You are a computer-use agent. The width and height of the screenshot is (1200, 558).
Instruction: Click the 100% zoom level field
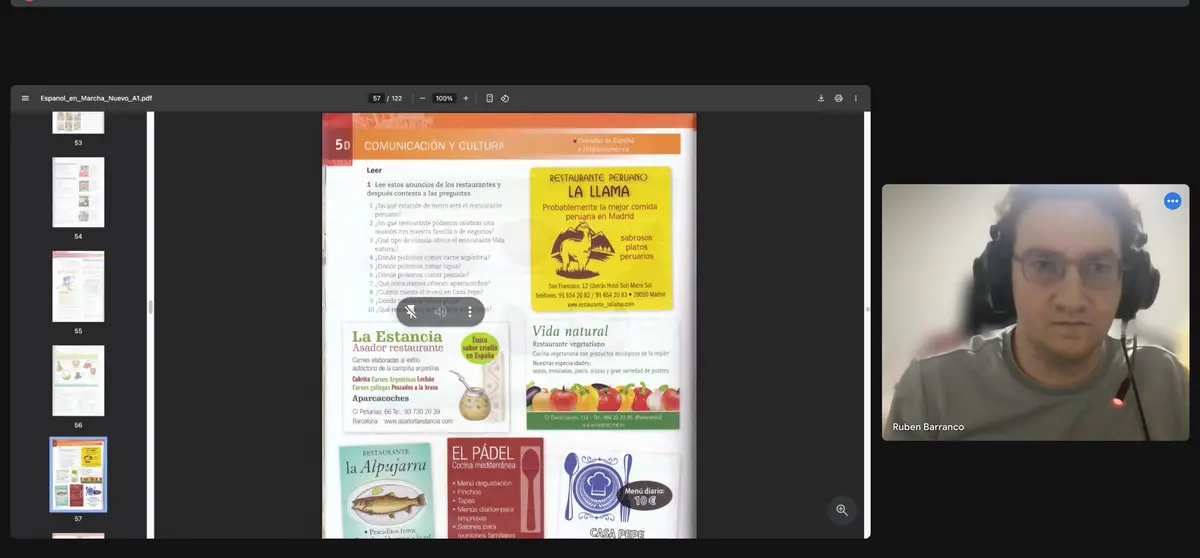[444, 98]
